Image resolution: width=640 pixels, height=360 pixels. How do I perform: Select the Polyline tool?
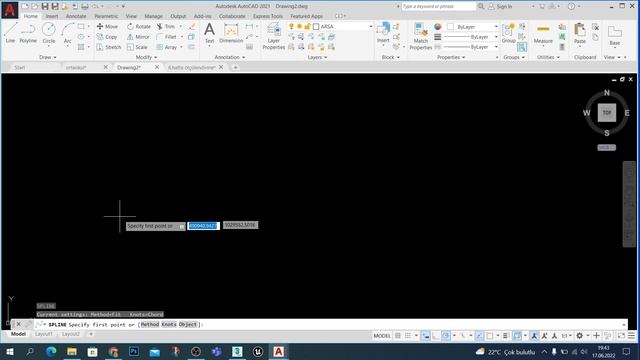click(x=28, y=33)
